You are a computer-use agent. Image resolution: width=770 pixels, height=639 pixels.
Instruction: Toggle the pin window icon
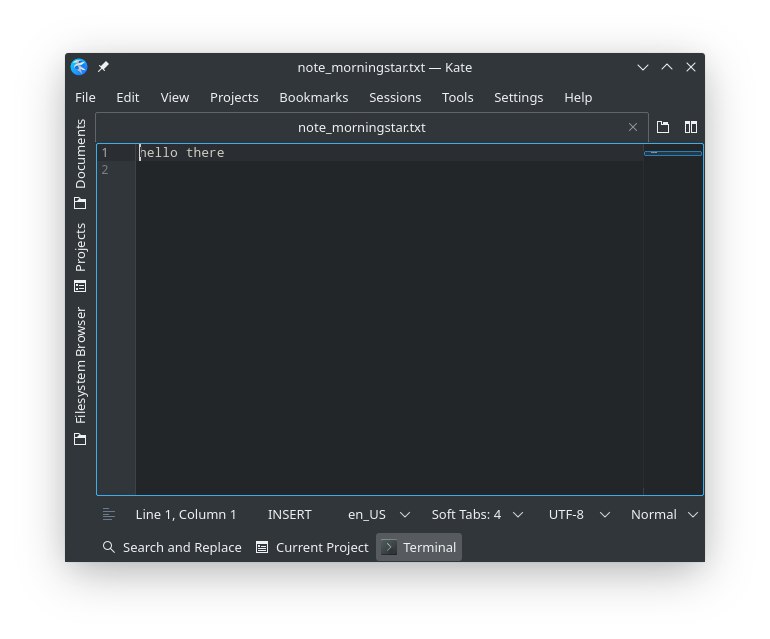pyautogui.click(x=103, y=67)
